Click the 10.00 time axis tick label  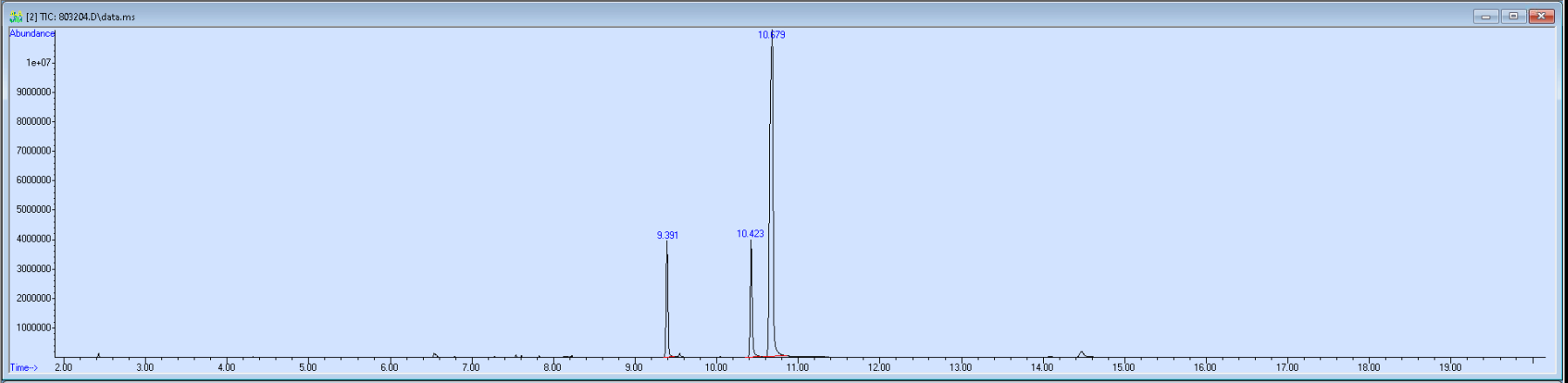coord(716,368)
